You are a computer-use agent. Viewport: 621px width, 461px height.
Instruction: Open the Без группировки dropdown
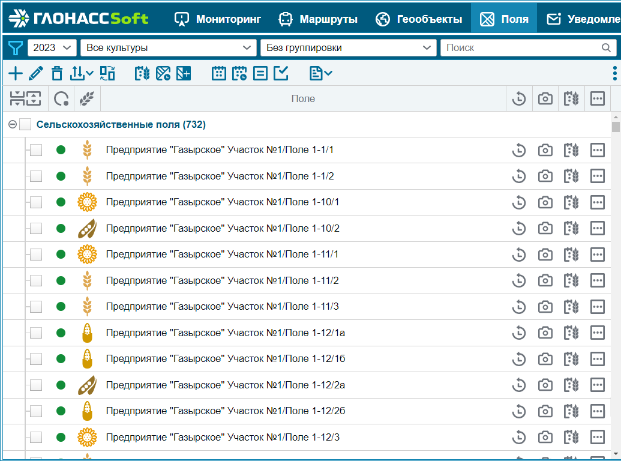348,48
